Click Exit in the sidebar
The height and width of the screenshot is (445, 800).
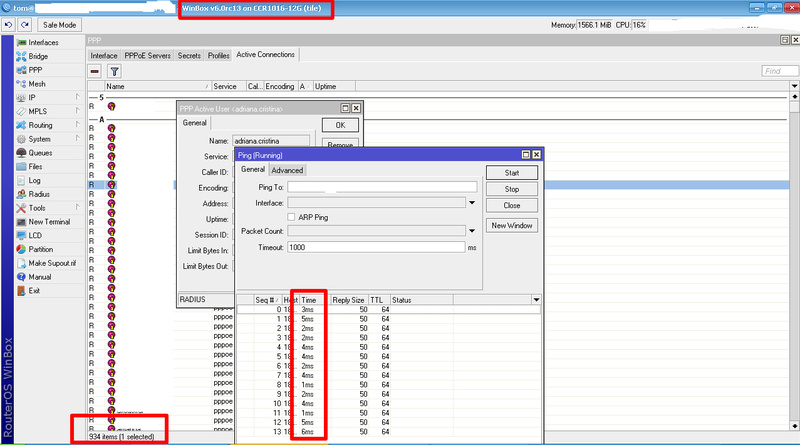[34, 290]
